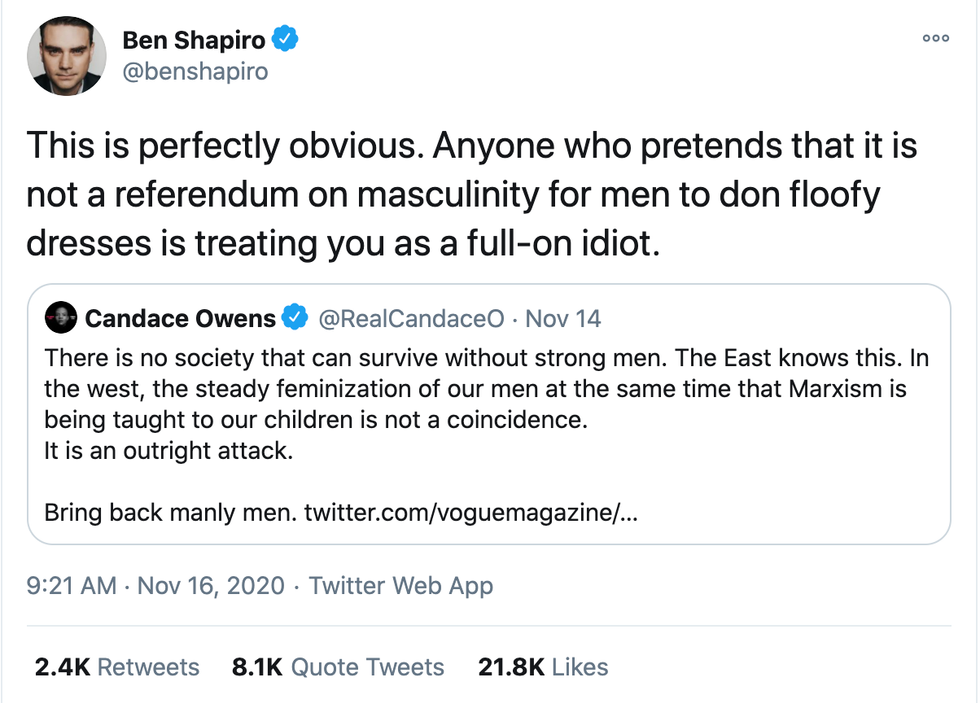Show the 21.8K Likes list
The width and height of the screenshot is (980, 703).
[543, 667]
